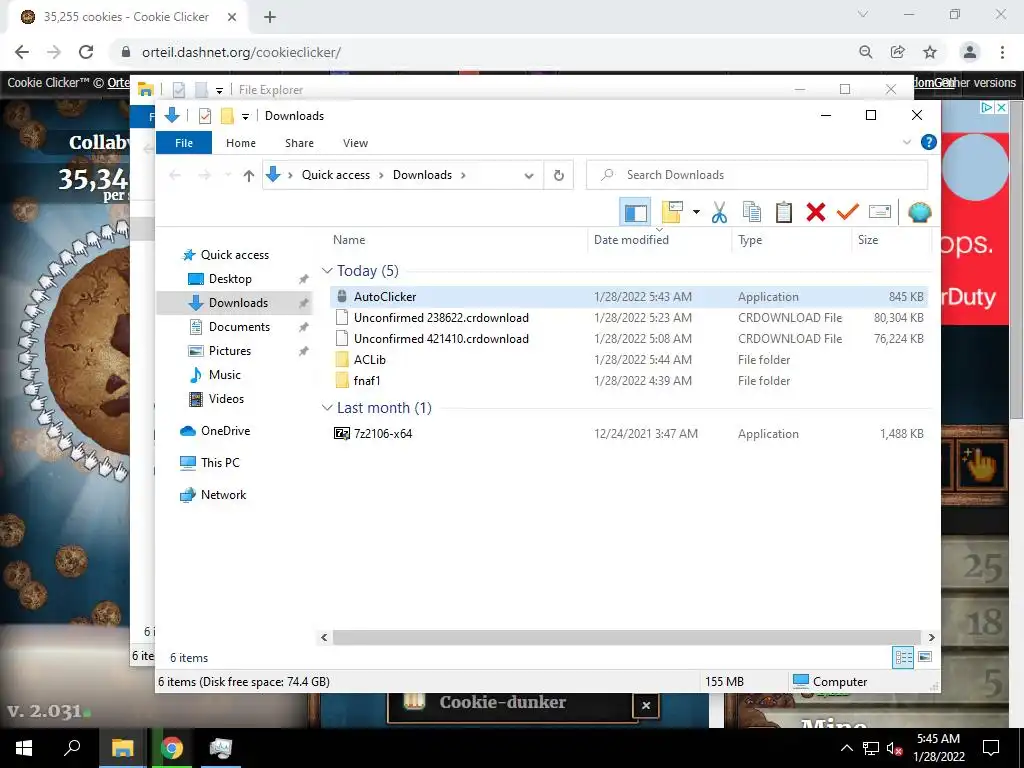Click the Properties checkmark in title bar
Screen dimensions: 1024x768
(204, 116)
